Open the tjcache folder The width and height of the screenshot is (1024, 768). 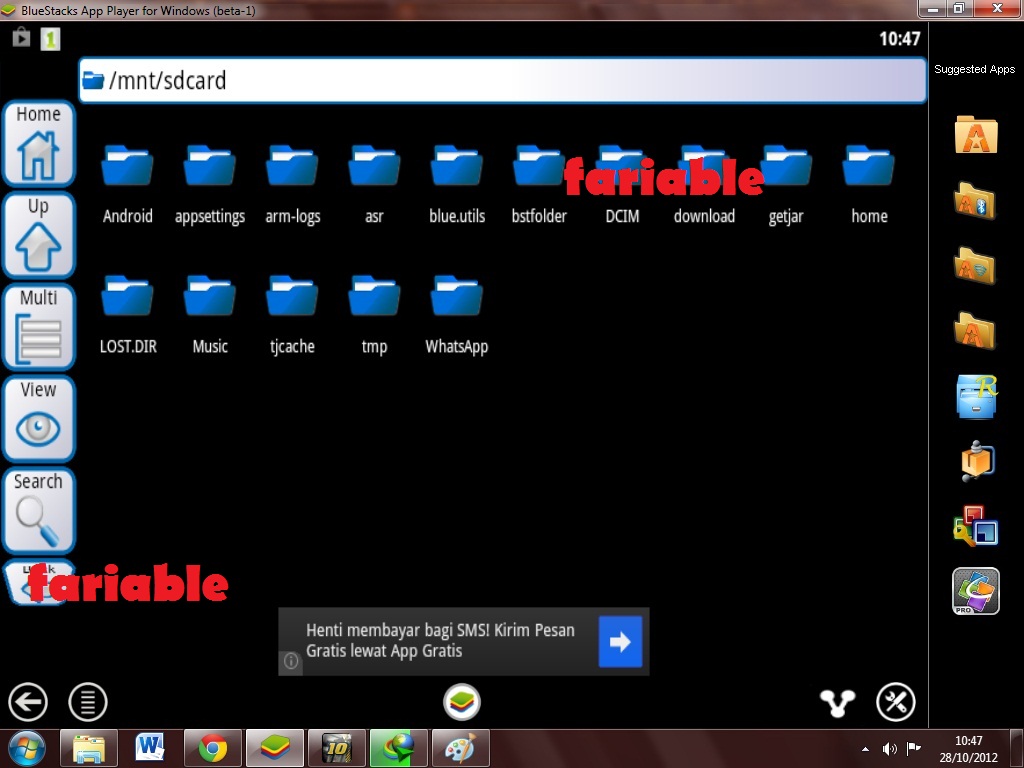[x=292, y=315]
